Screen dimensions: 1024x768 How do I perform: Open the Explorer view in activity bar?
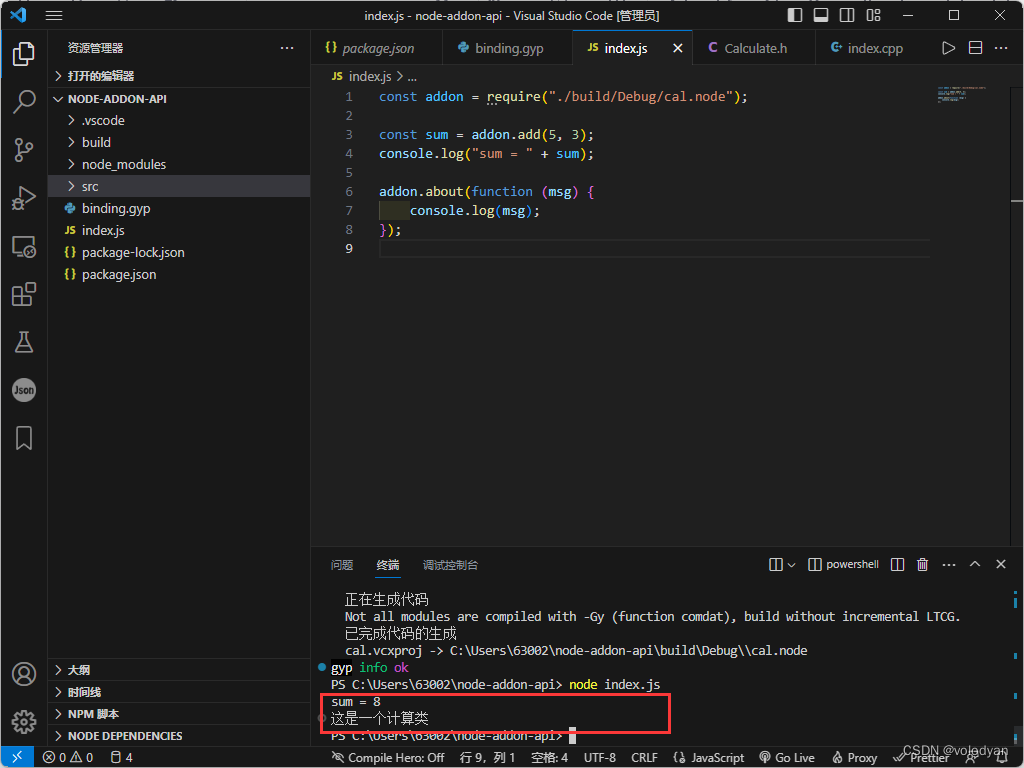pyautogui.click(x=24, y=54)
